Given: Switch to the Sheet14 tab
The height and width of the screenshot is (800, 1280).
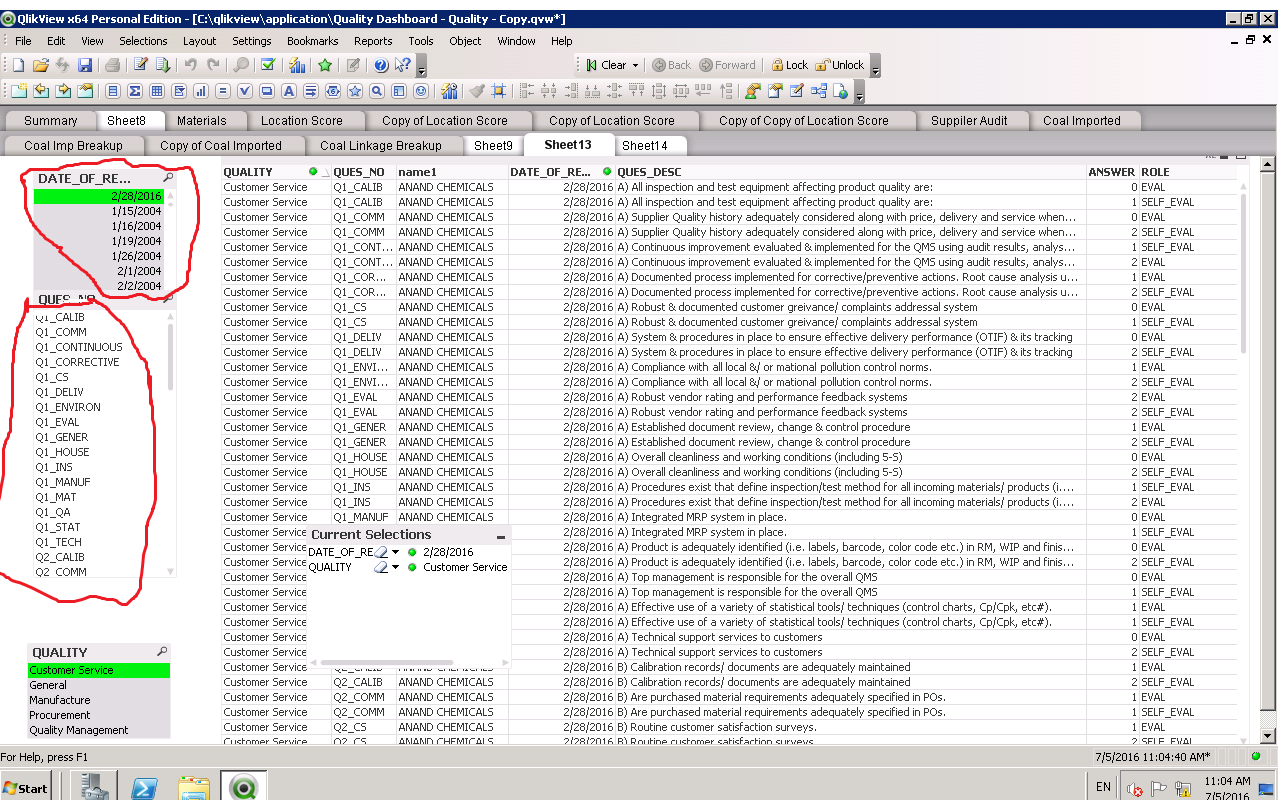Looking at the screenshot, I should click(x=644, y=145).
